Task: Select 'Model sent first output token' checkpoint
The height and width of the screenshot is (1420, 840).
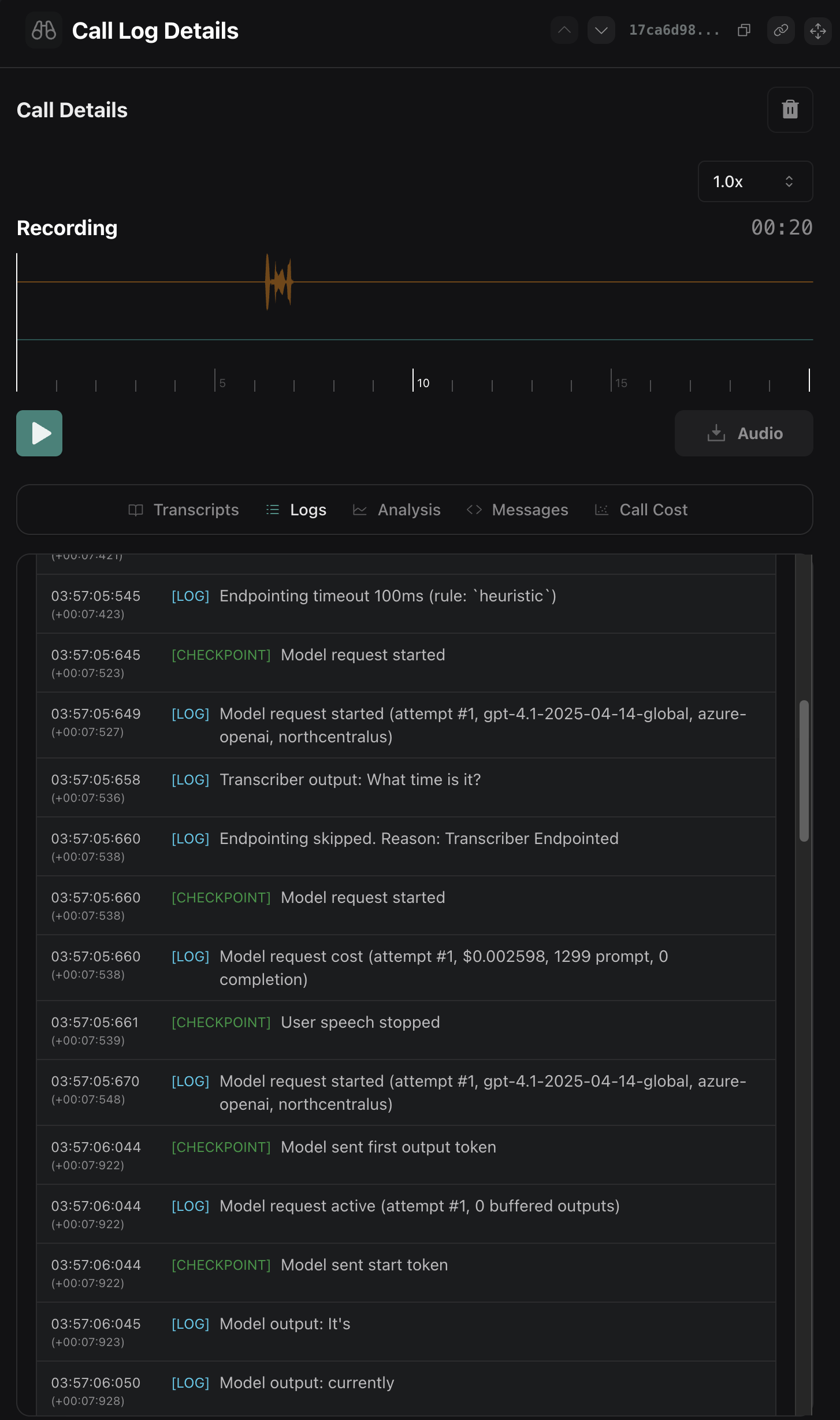Action: point(406,1155)
